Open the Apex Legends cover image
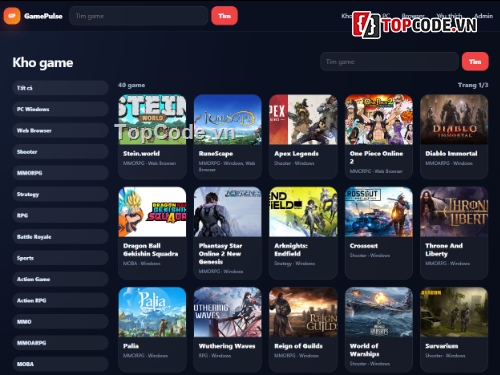 (x=303, y=119)
